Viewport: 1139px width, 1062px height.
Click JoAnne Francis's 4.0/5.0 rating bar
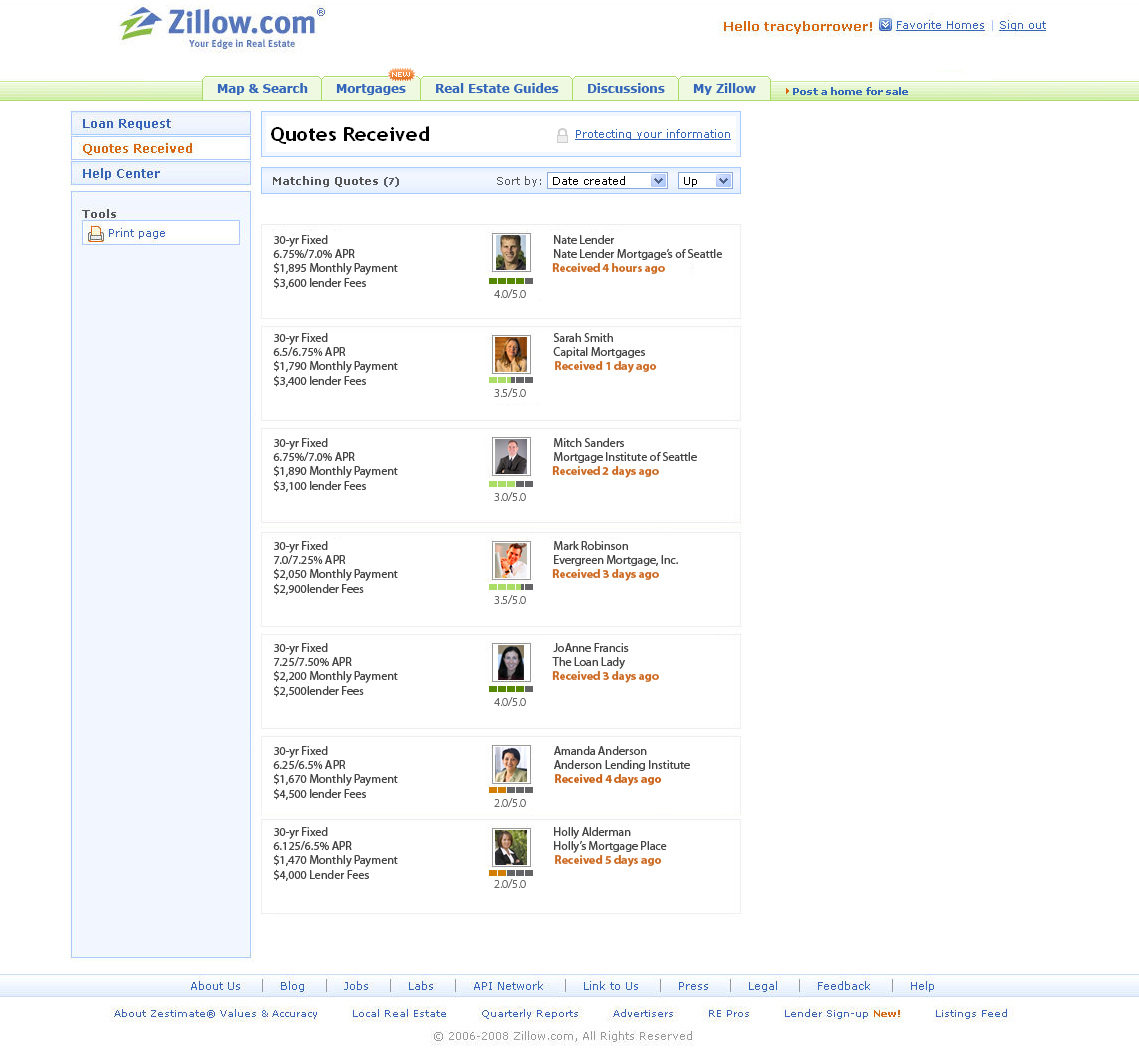coord(511,689)
